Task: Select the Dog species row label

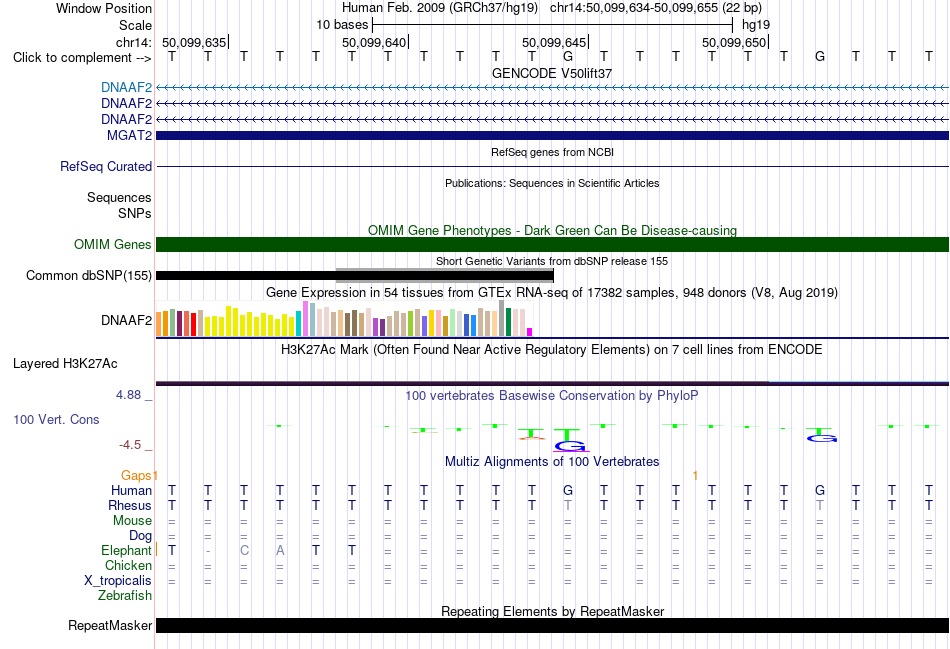Action: pyautogui.click(x=140, y=536)
